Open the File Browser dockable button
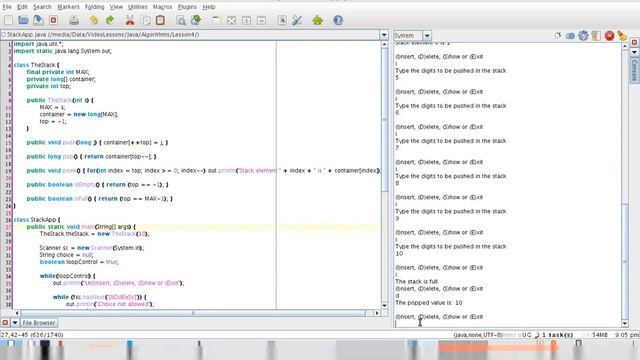This screenshot has width=640, height=360. [39, 322]
